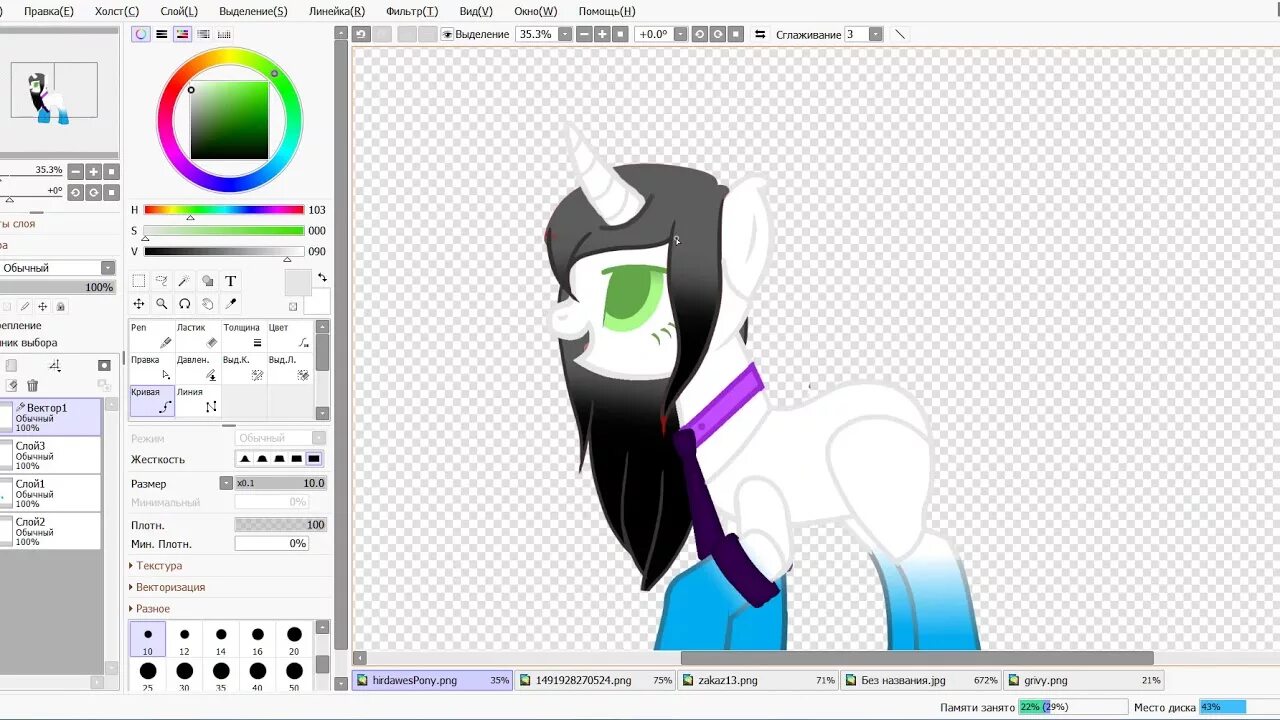The image size is (1280, 720).
Task: Swap foreground and background colors
Action: (322, 277)
